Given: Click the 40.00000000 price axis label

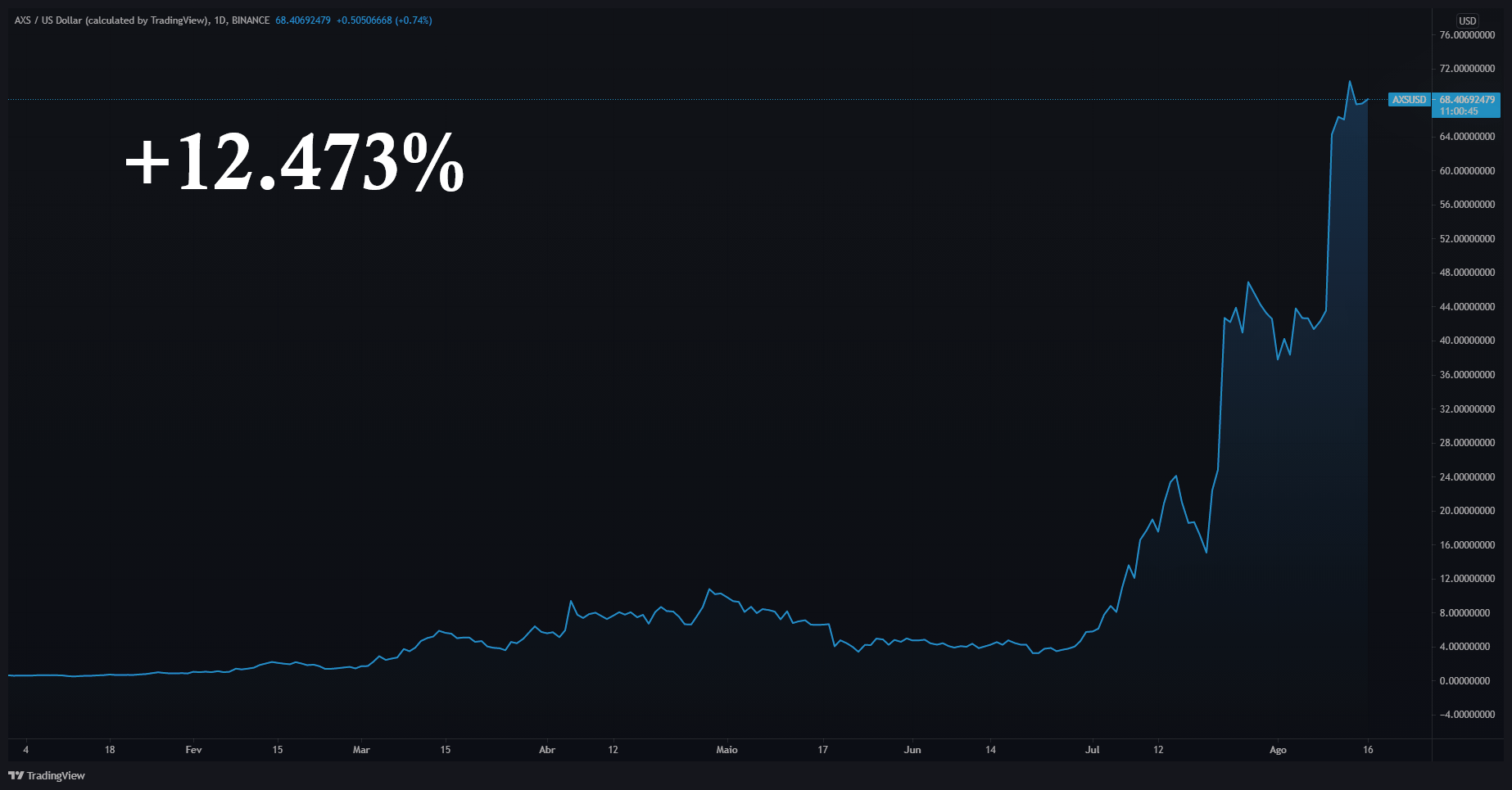Looking at the screenshot, I should coord(1467,341).
